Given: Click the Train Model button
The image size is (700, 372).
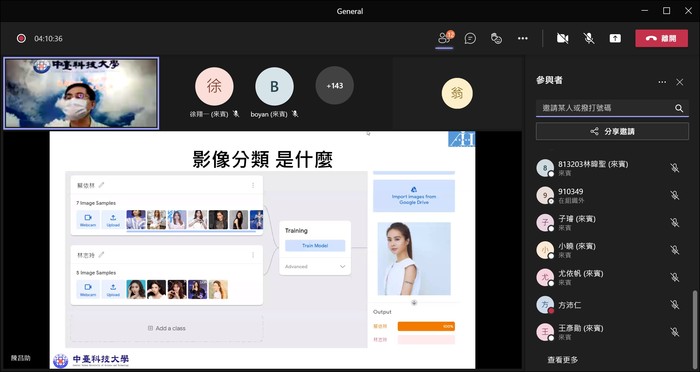Looking at the screenshot, I should [315, 246].
